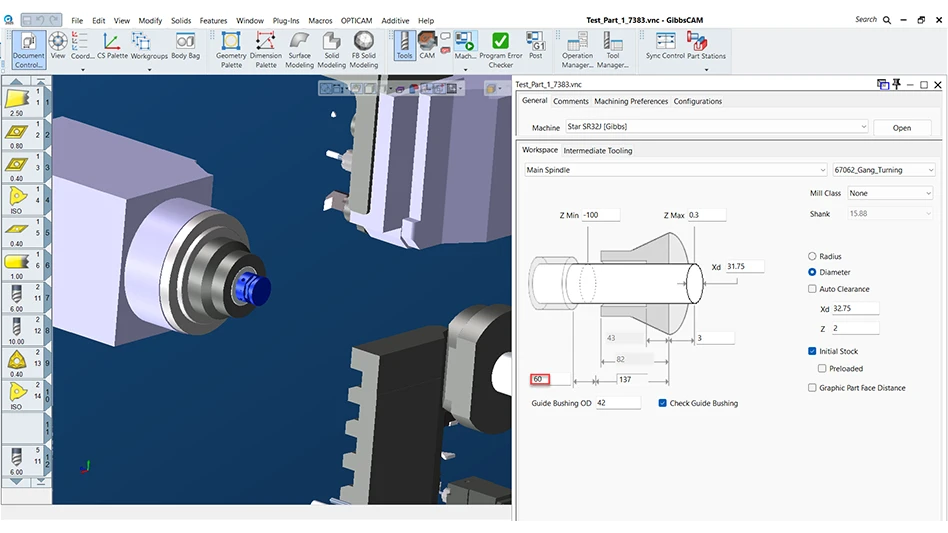The image size is (948, 533).
Task: Open the Plug-Ins menu
Action: 285,21
